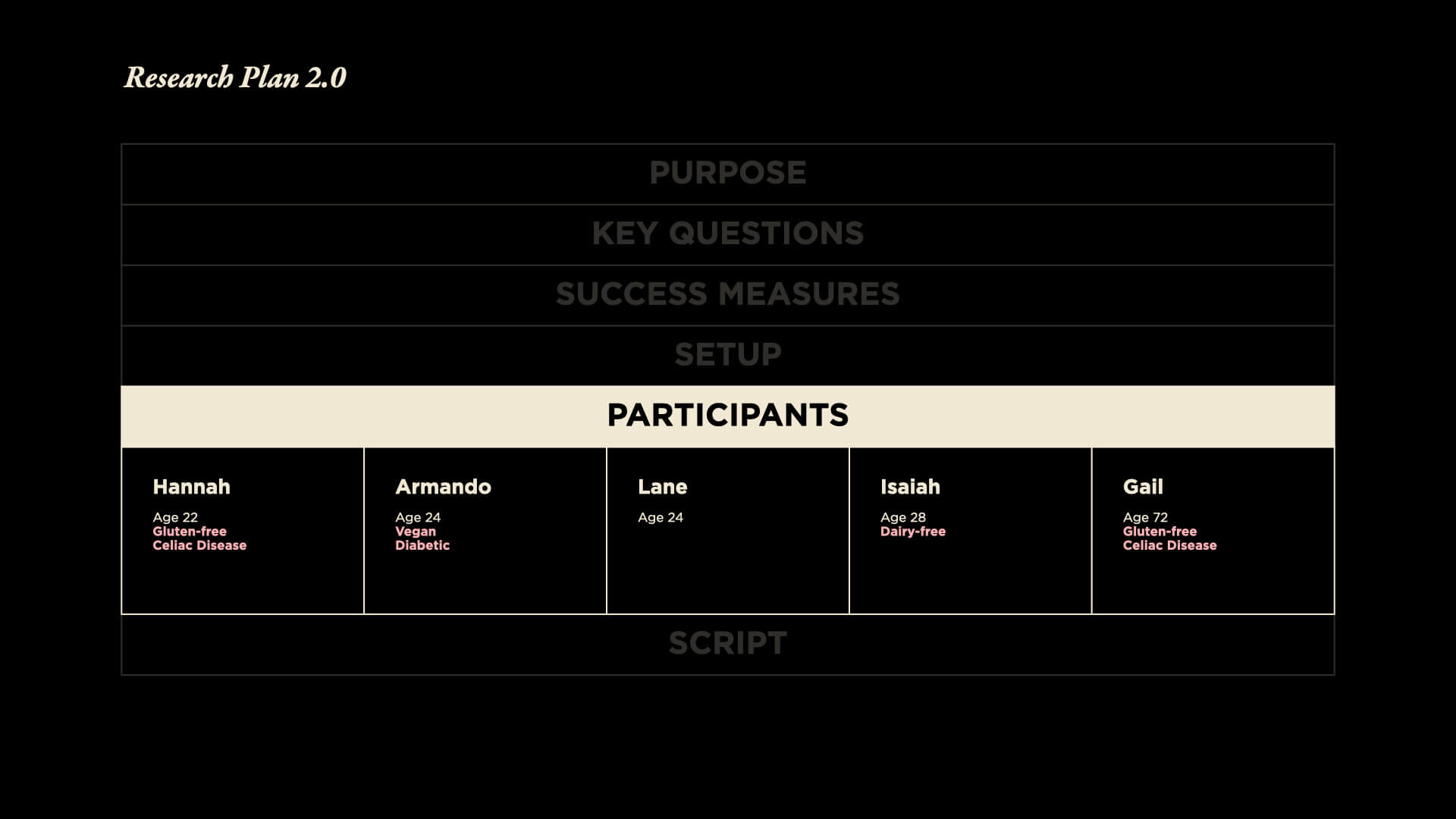Click Hannah's Age 22 text
The width and height of the screenshot is (1456, 819).
pos(175,517)
